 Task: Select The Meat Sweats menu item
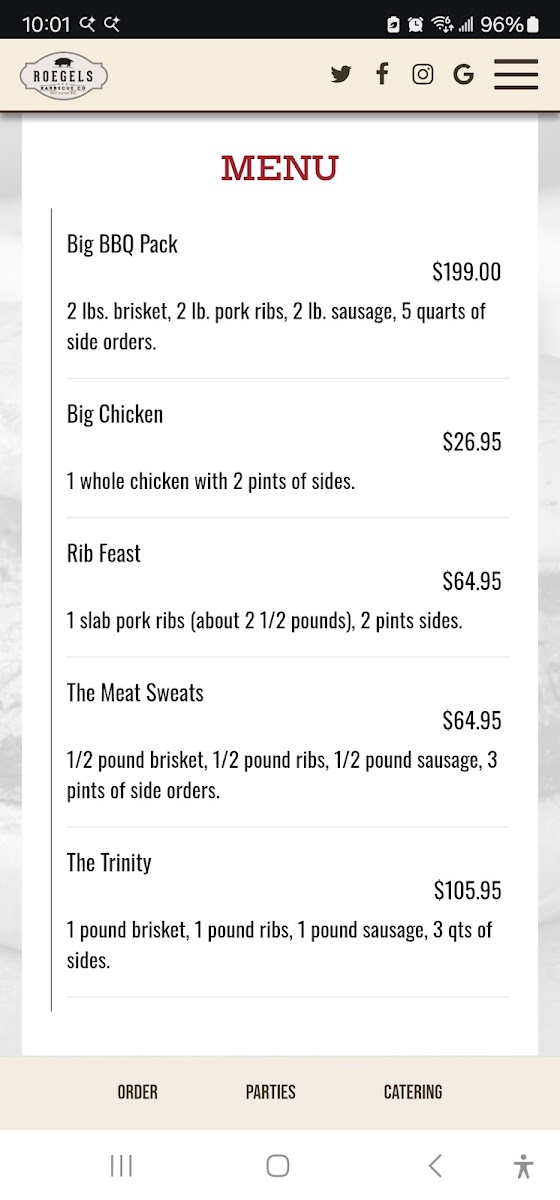tap(135, 692)
